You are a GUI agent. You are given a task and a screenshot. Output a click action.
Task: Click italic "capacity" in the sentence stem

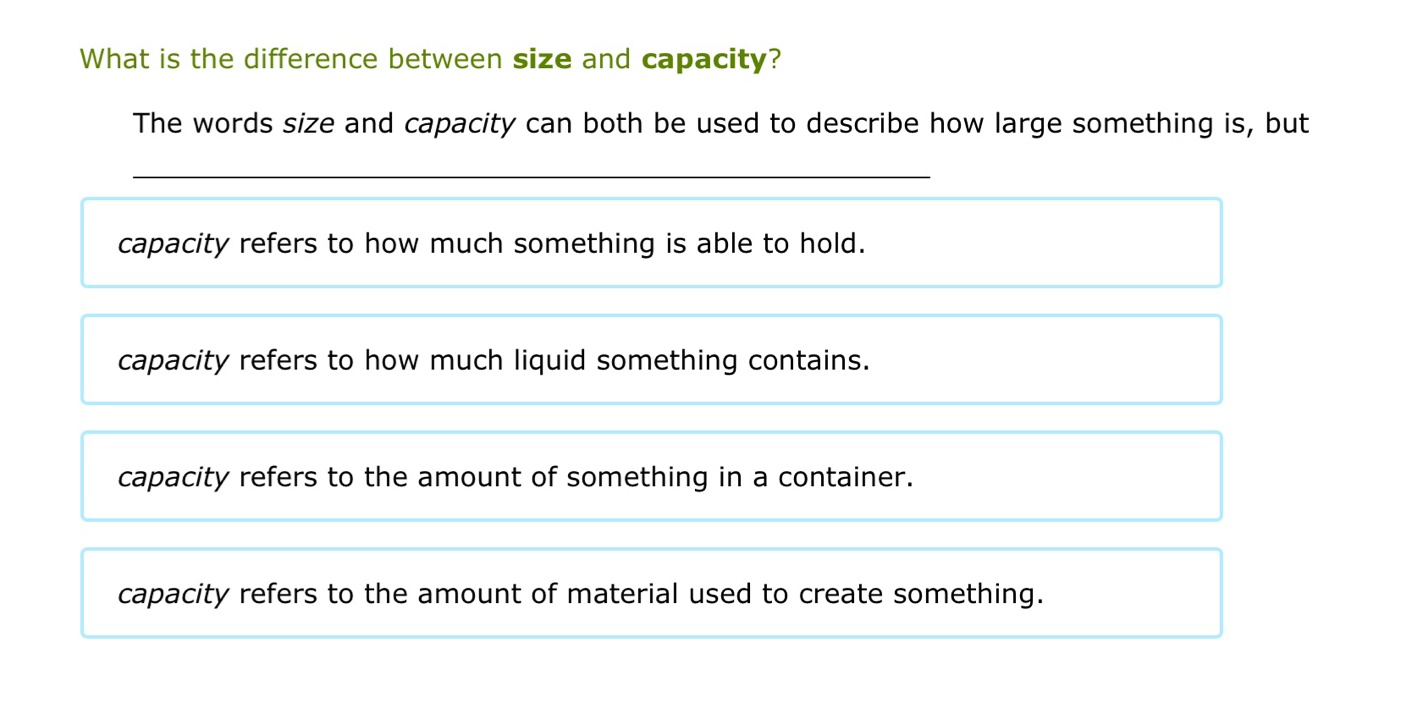(459, 125)
